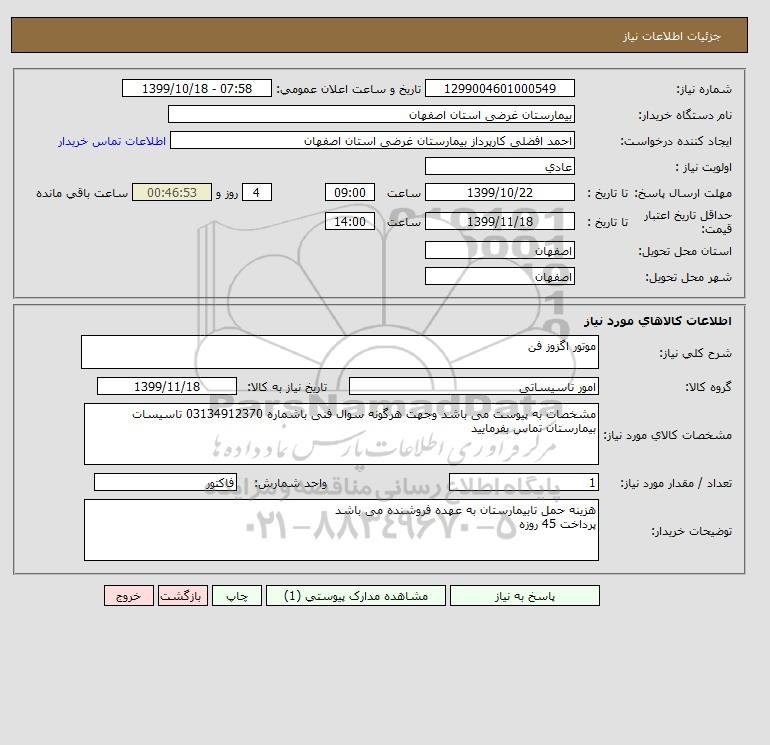Click the general description field موتور اگزوز فن
This screenshot has width=770, height=745.
[x=340, y=352]
